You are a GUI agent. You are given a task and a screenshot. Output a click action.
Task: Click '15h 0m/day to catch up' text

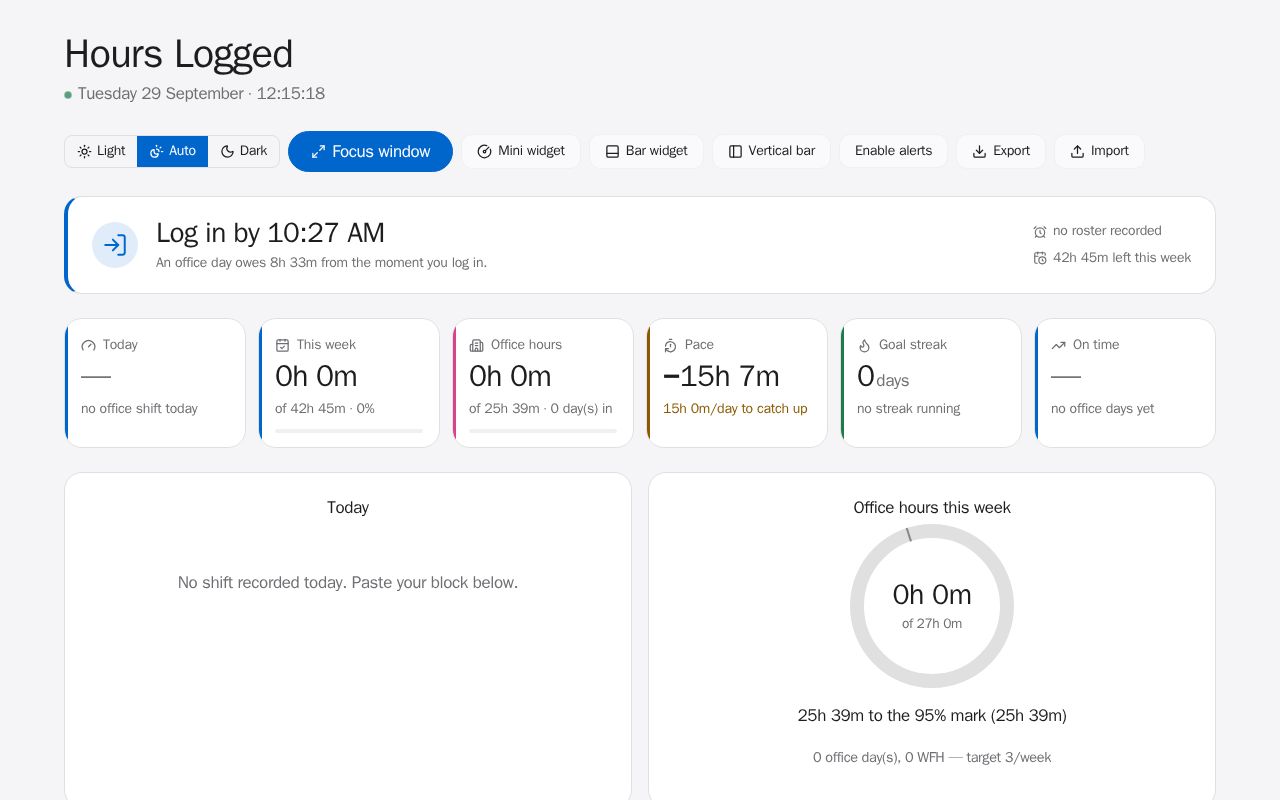735,409
